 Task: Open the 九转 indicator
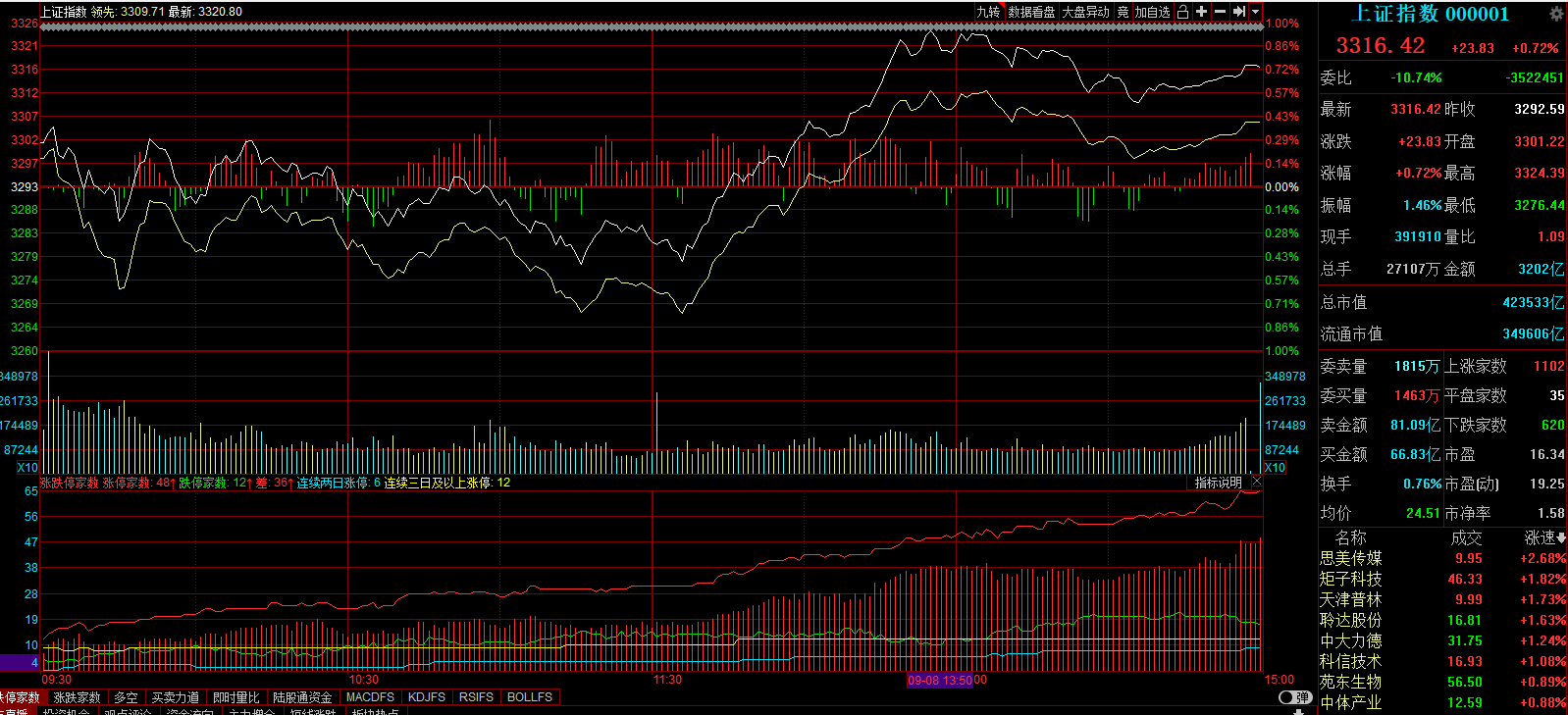tap(988, 12)
